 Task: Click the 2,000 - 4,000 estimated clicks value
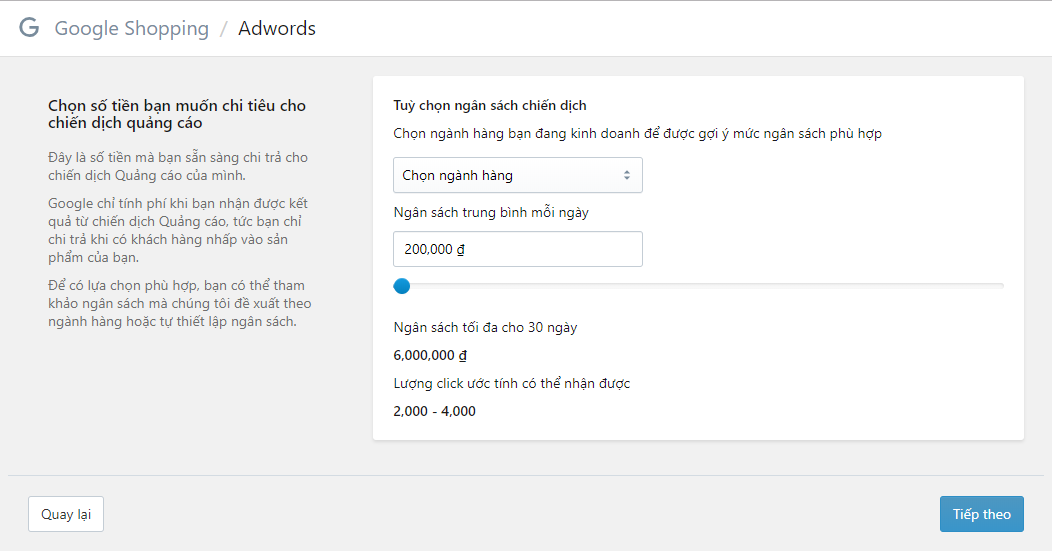point(435,411)
